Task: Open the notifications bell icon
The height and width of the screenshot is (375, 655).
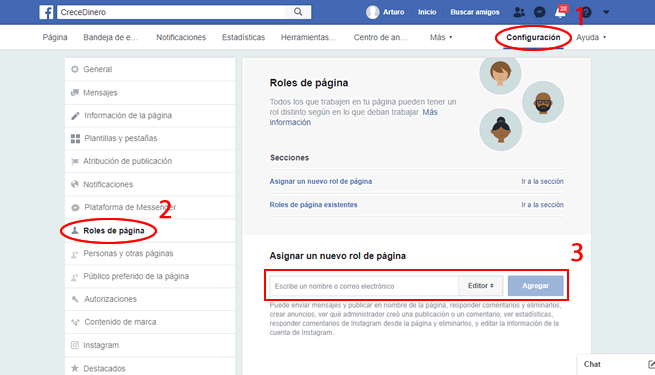Action: pyautogui.click(x=560, y=13)
